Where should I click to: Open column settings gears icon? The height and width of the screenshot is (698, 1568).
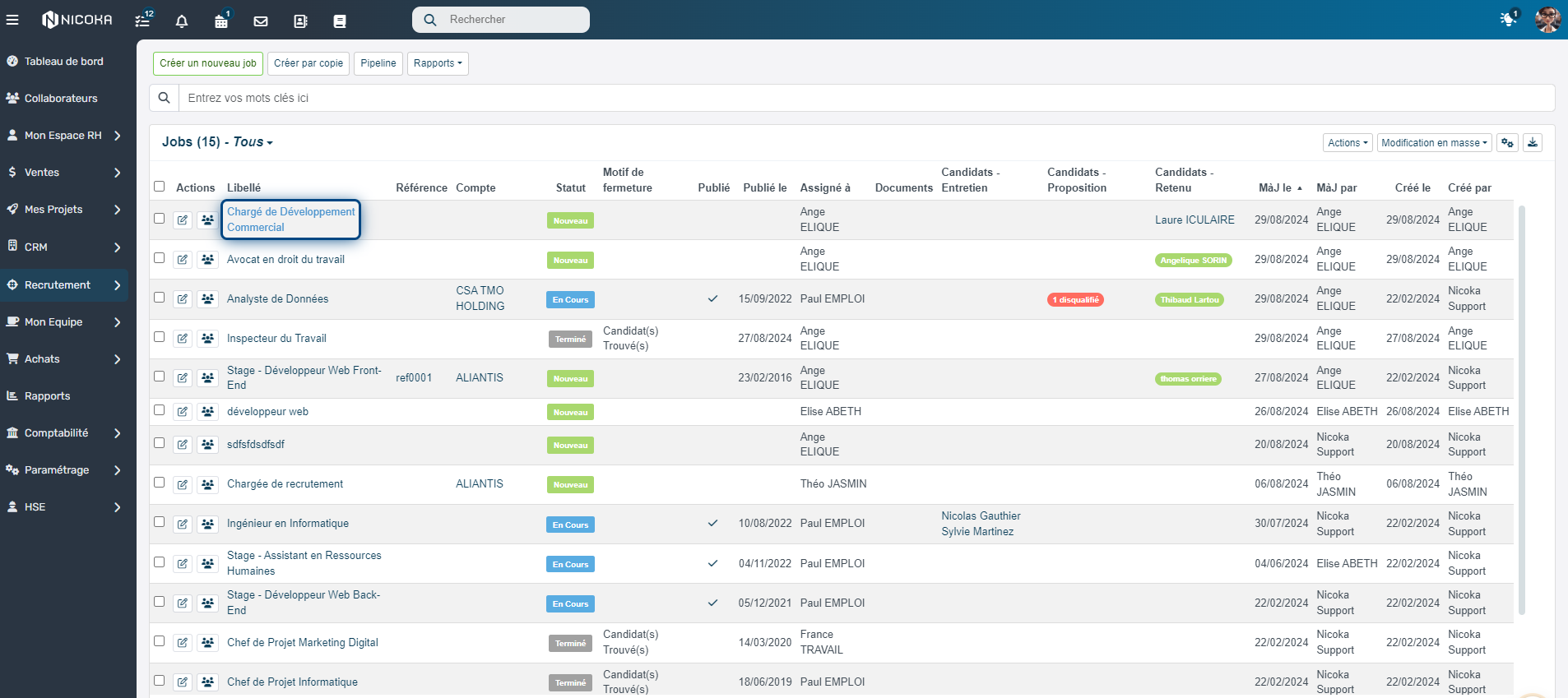1507,143
